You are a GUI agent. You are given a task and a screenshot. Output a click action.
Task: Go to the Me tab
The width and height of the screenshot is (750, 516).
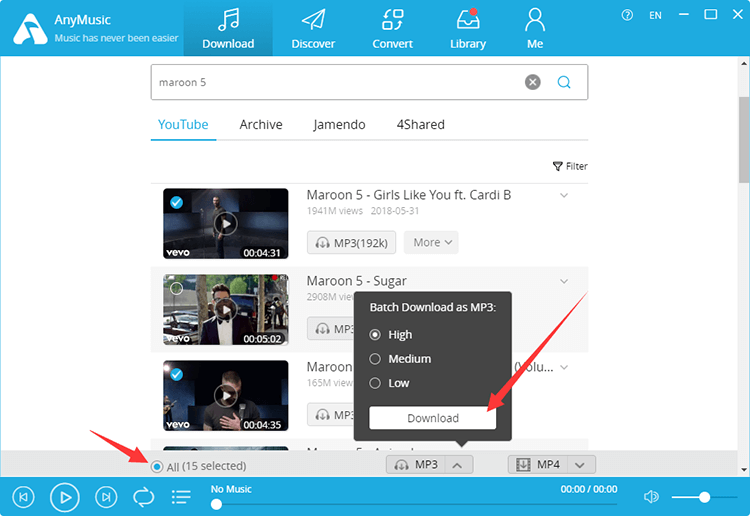(x=535, y=29)
